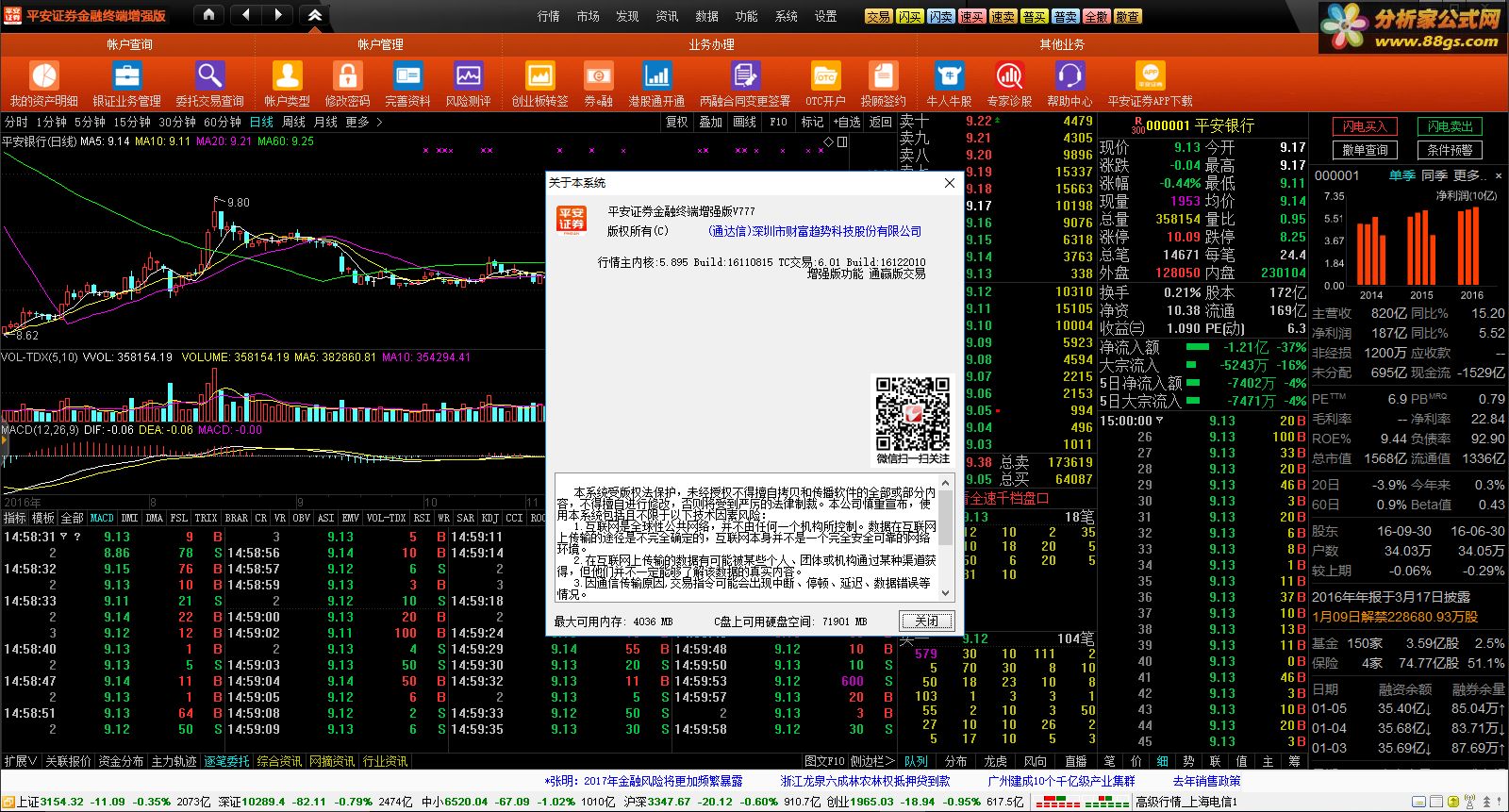Open the 市场 menu

(588, 16)
